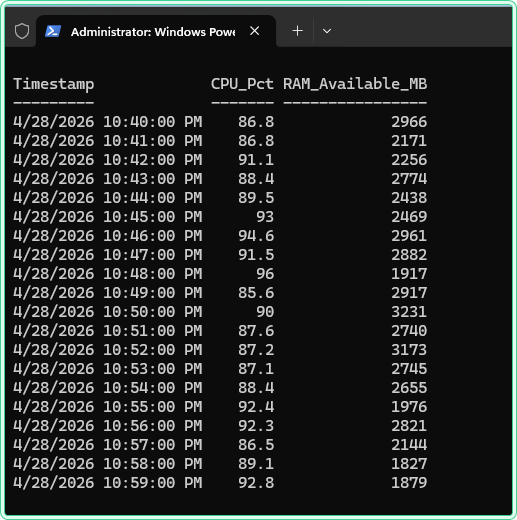Screen dimensions: 517x520
Task: Click the timestamp 4/28/2026 10:44:00 PM
Action: coord(108,198)
